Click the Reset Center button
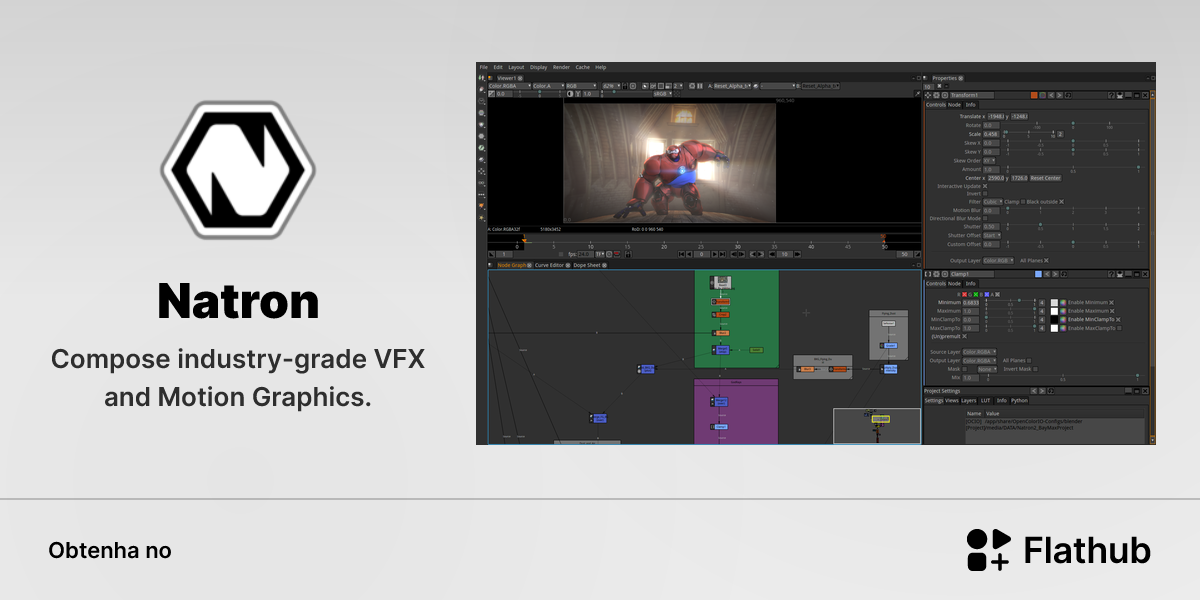The image size is (1200, 600). [x=1045, y=178]
